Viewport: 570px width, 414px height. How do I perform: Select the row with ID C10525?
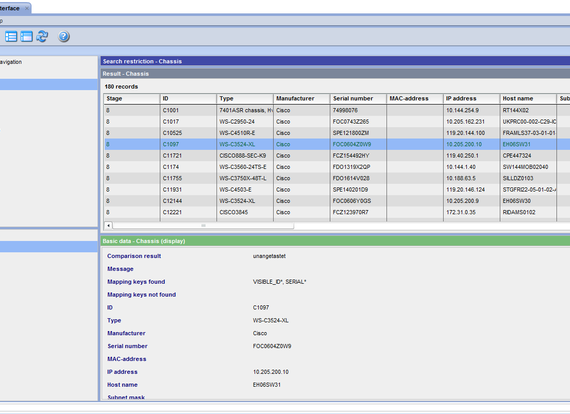(x=337, y=133)
